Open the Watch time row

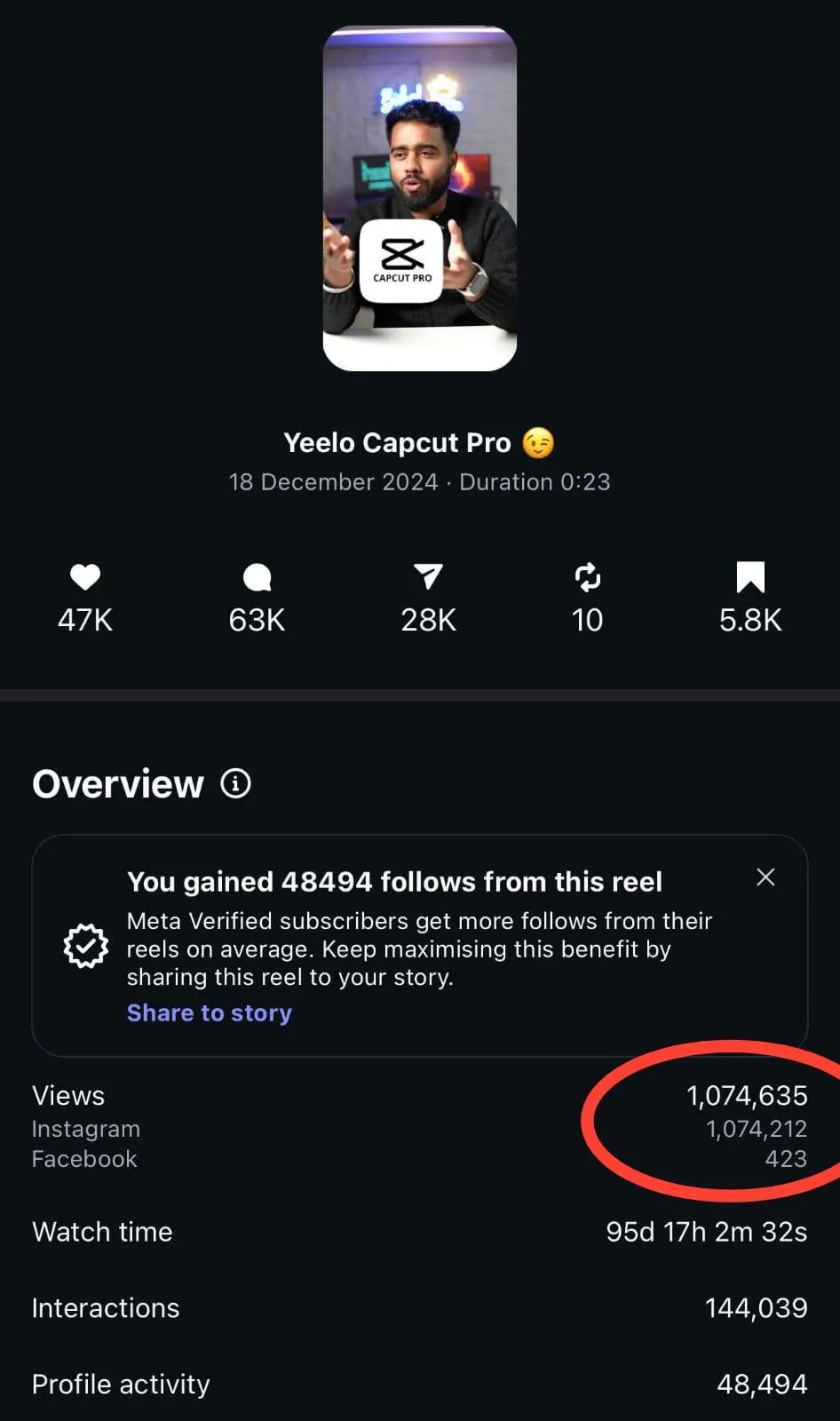click(x=420, y=1232)
